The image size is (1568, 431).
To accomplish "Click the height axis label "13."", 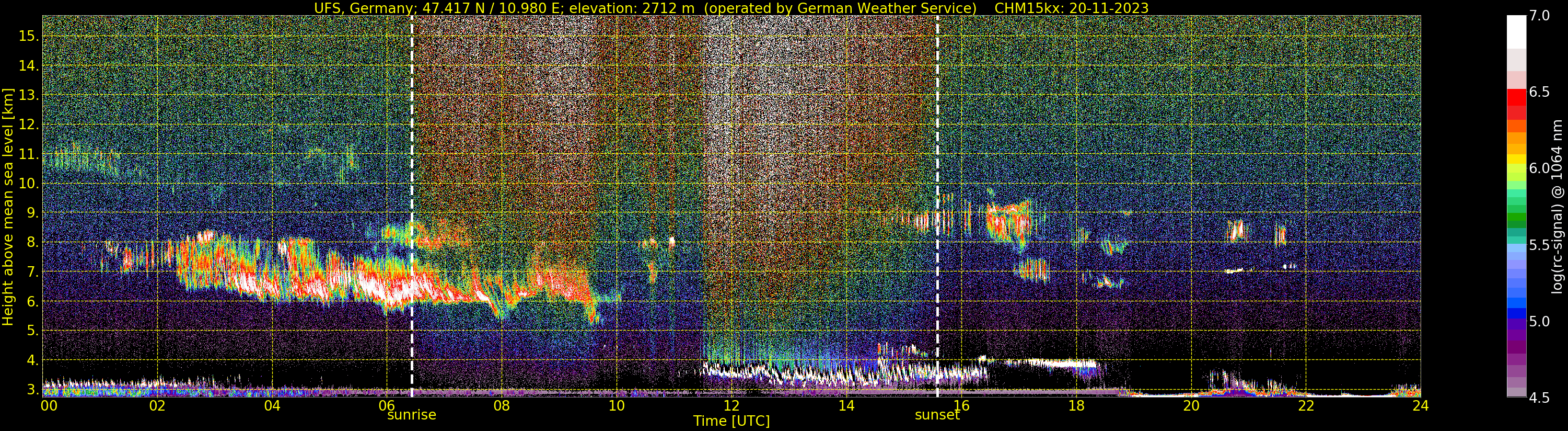I will pyautogui.click(x=29, y=95).
